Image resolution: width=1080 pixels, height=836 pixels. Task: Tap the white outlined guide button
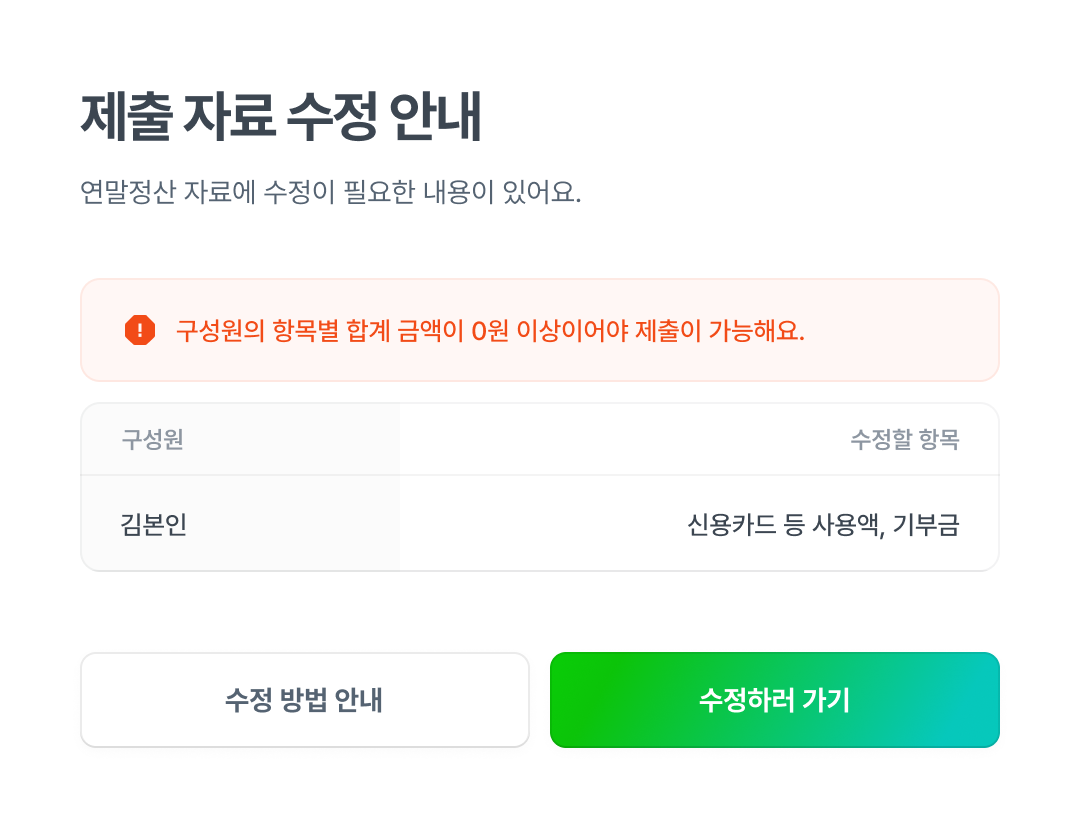coord(304,700)
